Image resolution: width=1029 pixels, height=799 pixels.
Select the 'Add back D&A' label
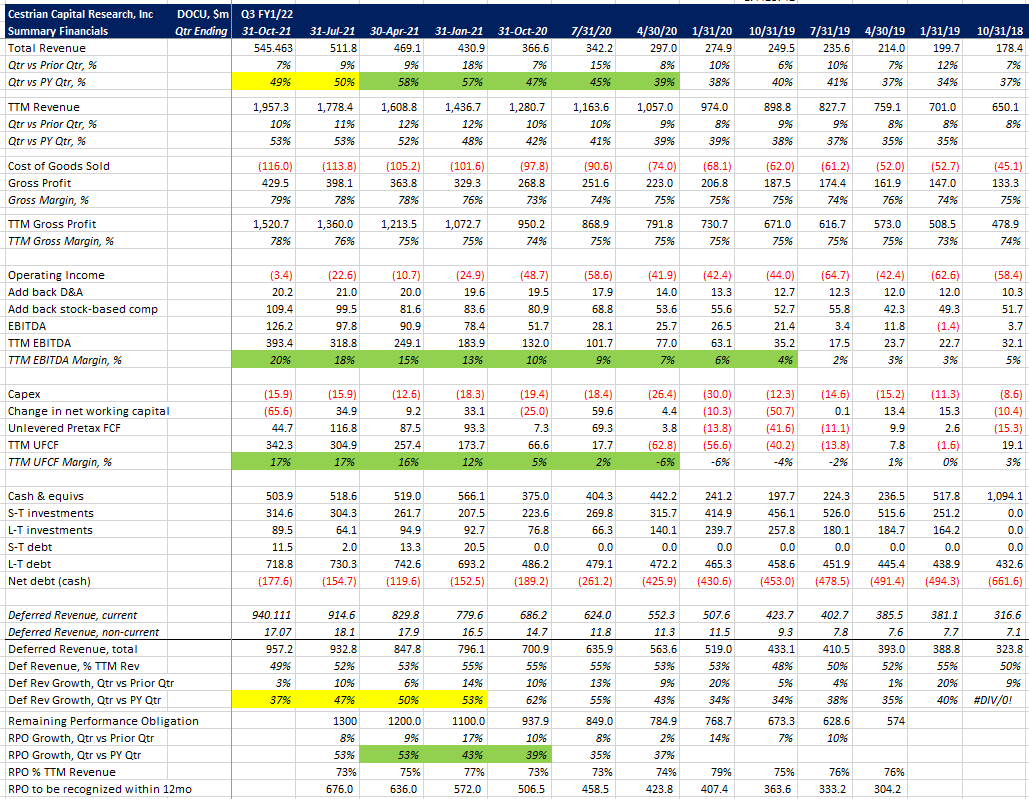[x=45, y=292]
